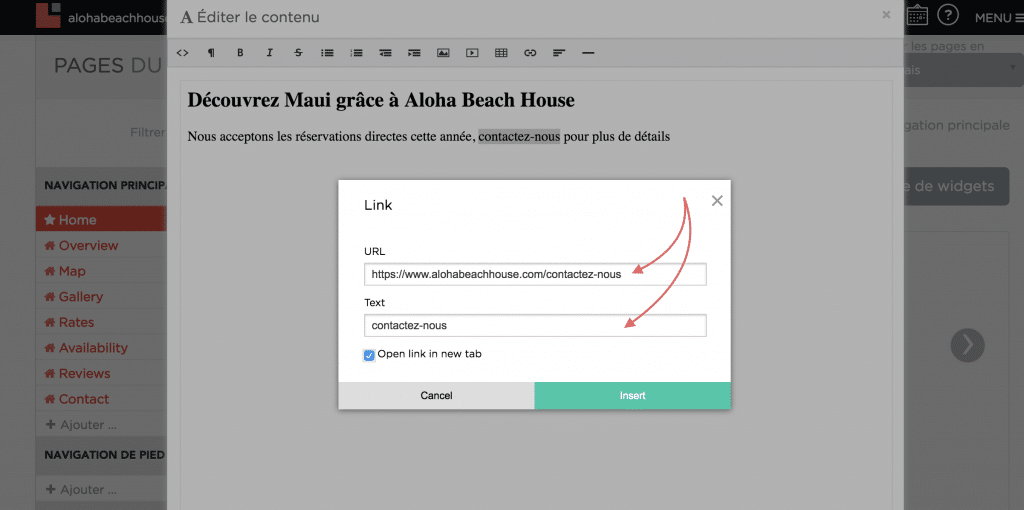The image size is (1024, 510).
Task: Select the Home page in navigation
Action: point(101,220)
